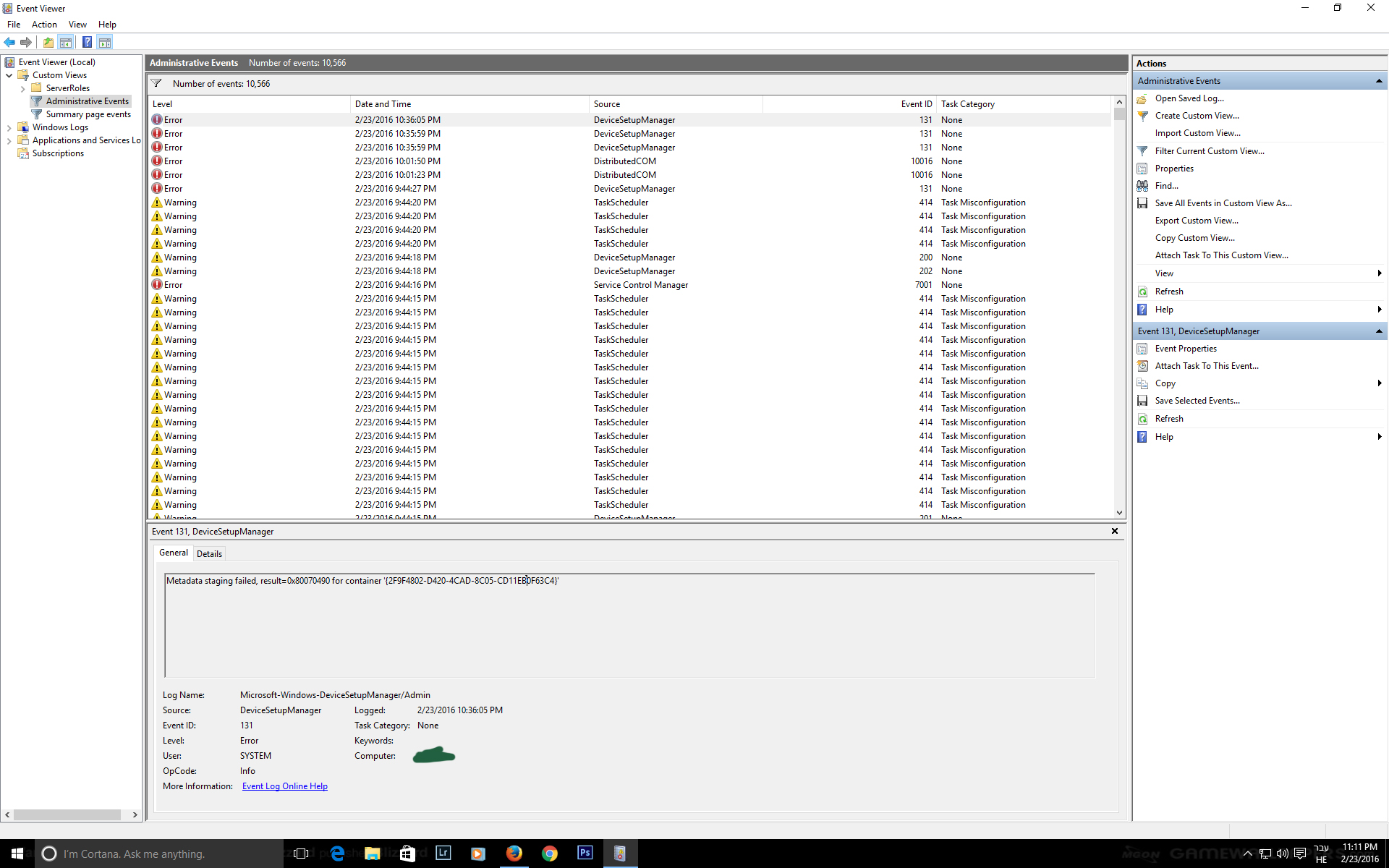Open Lightroom from taskbar
Screen dimensions: 1389x868
(443, 854)
